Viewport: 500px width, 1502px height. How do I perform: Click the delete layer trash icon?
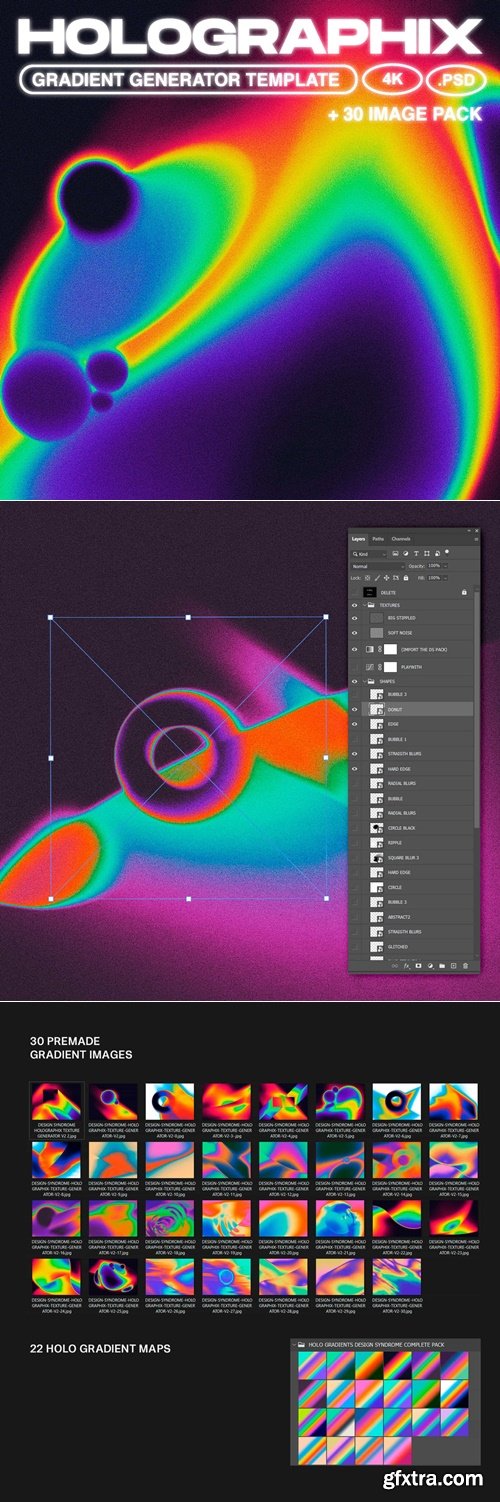pyautogui.click(x=465, y=966)
